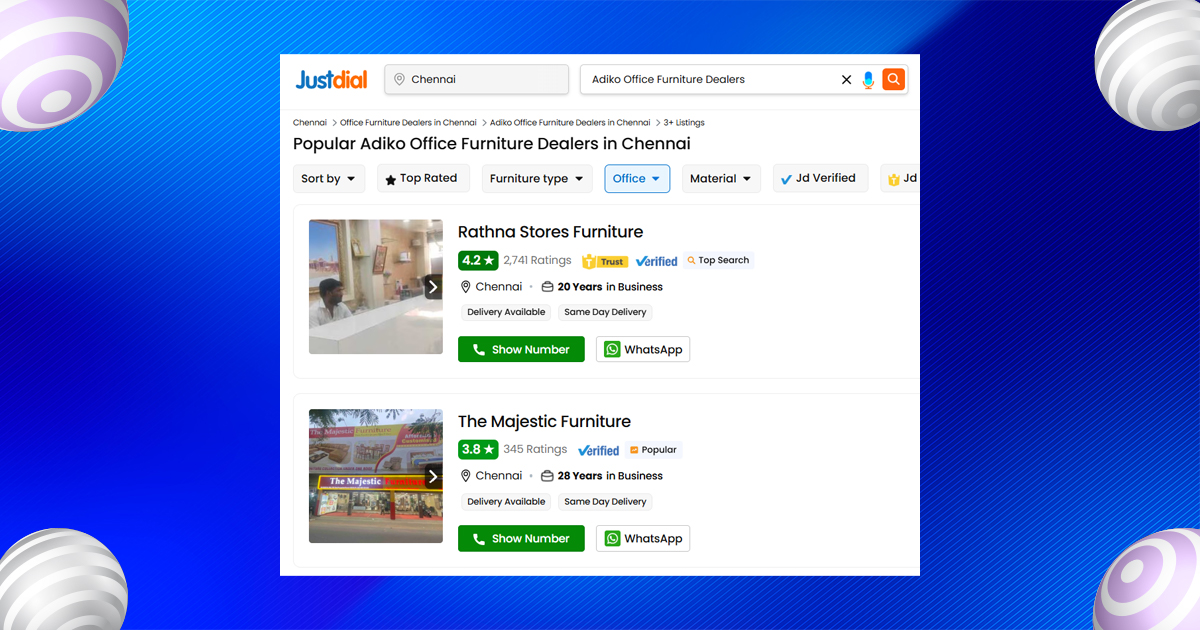
Task: Open the Sort by dropdown
Action: (x=329, y=179)
